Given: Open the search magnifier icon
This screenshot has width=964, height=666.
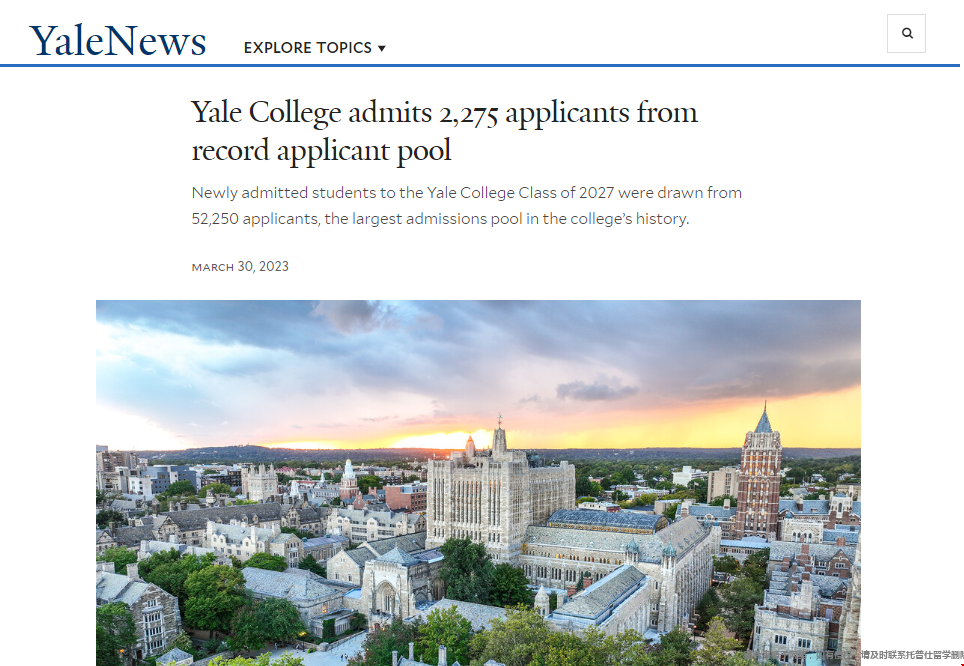Looking at the screenshot, I should (x=907, y=33).
